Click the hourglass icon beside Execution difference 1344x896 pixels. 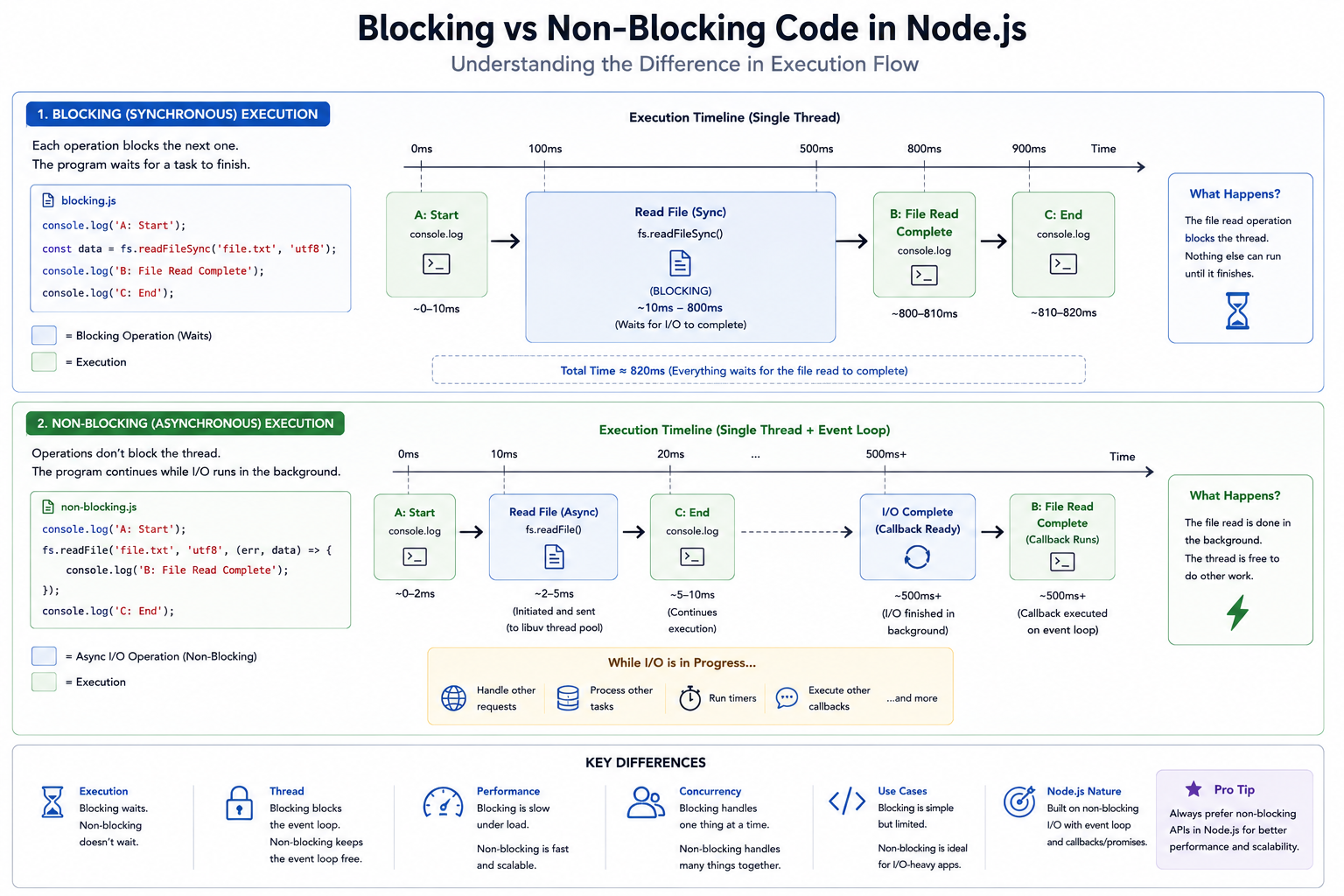(52, 801)
